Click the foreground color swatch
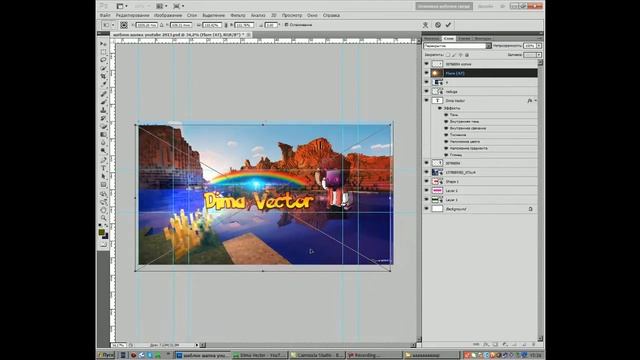640x360 pixels. [102, 232]
